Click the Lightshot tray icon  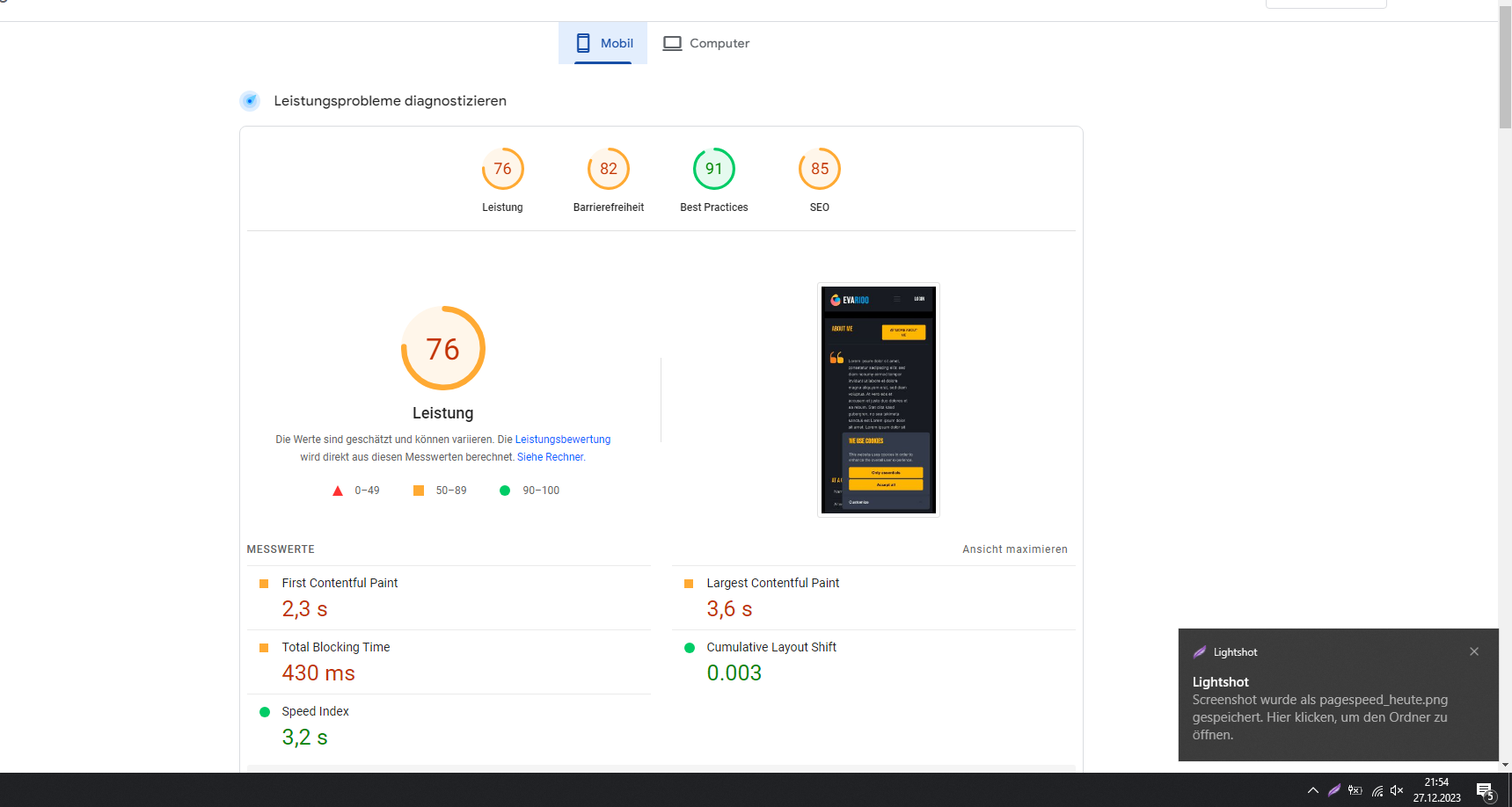tap(1334, 790)
